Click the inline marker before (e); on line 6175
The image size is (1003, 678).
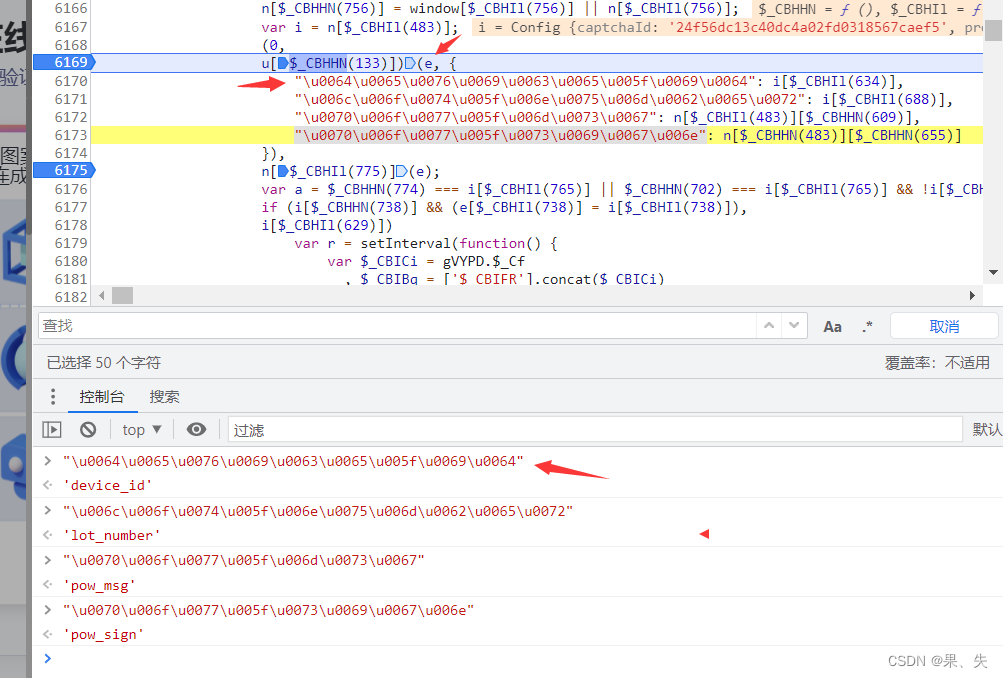point(401,171)
